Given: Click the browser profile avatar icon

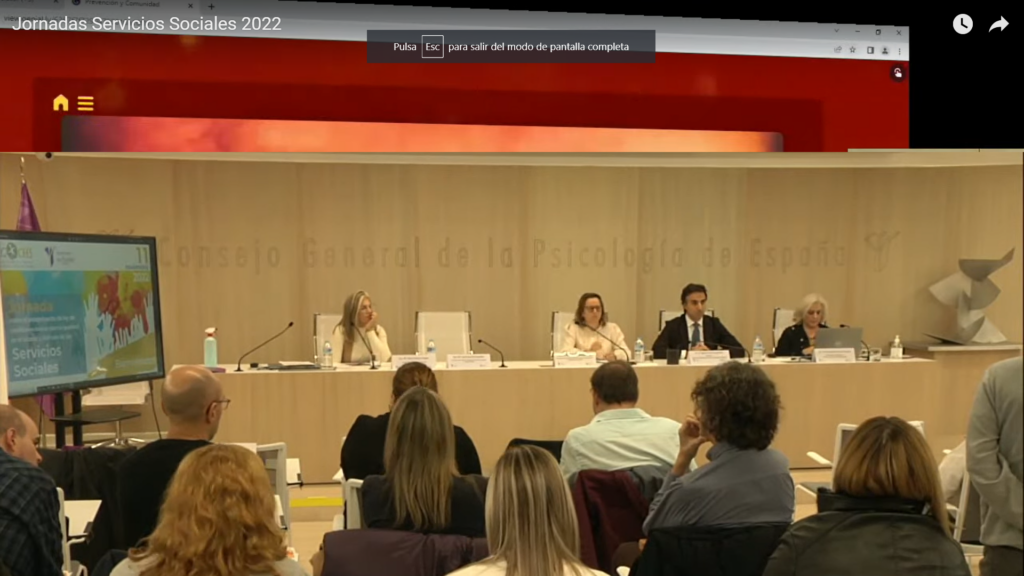Looking at the screenshot, I should (884, 49).
